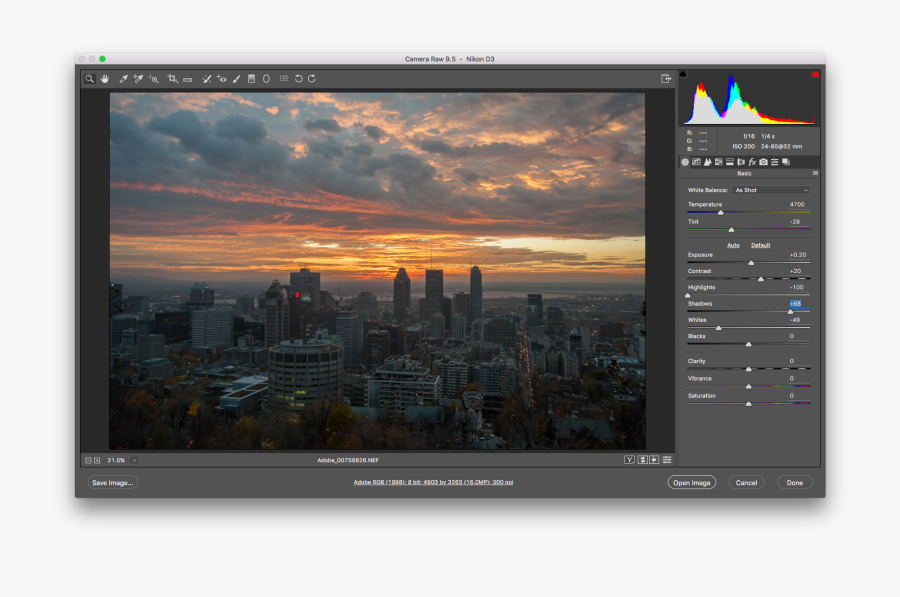900x597 pixels.
Task: Select the Spot Removal tool
Action: 207,79
